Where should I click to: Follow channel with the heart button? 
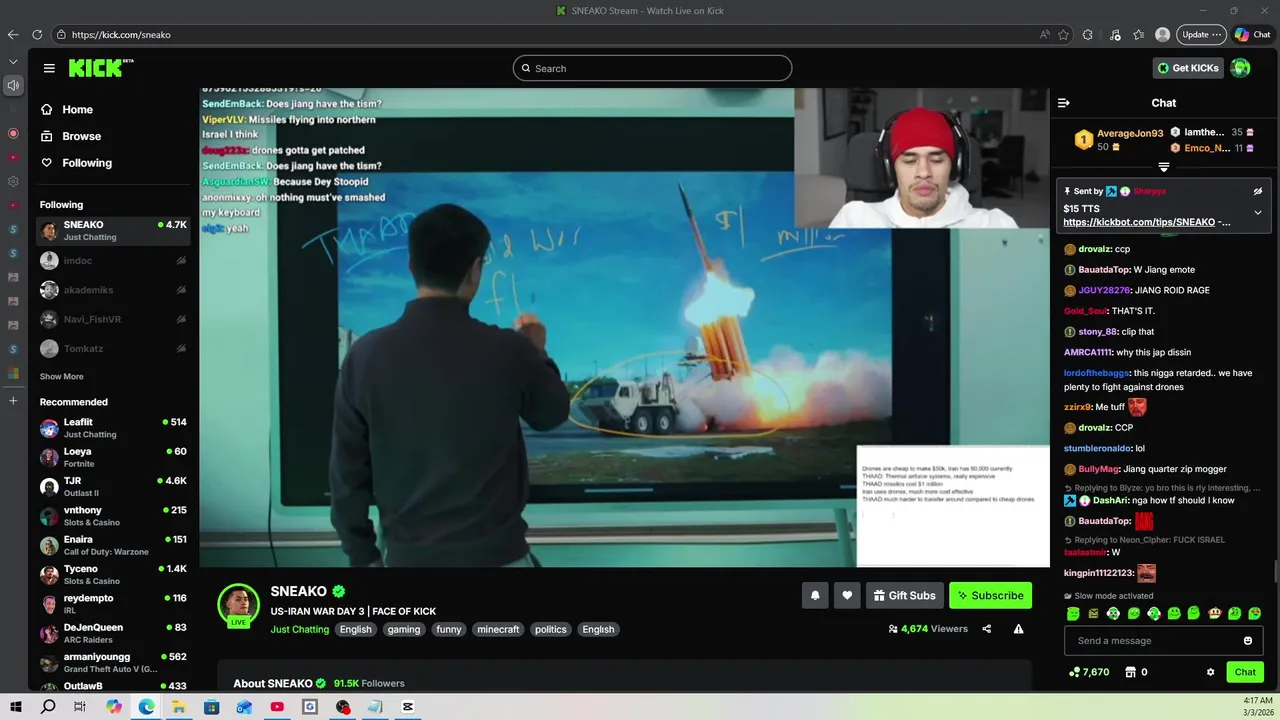pos(847,595)
